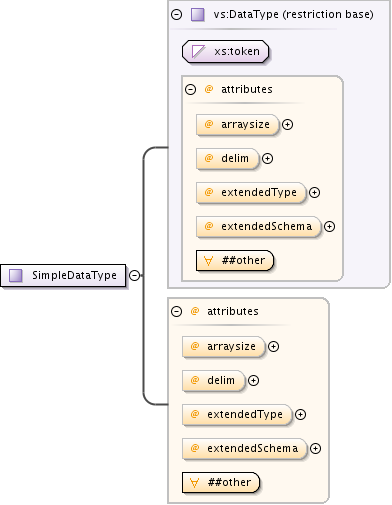Click the upper 'attributes' header label

[247, 89]
